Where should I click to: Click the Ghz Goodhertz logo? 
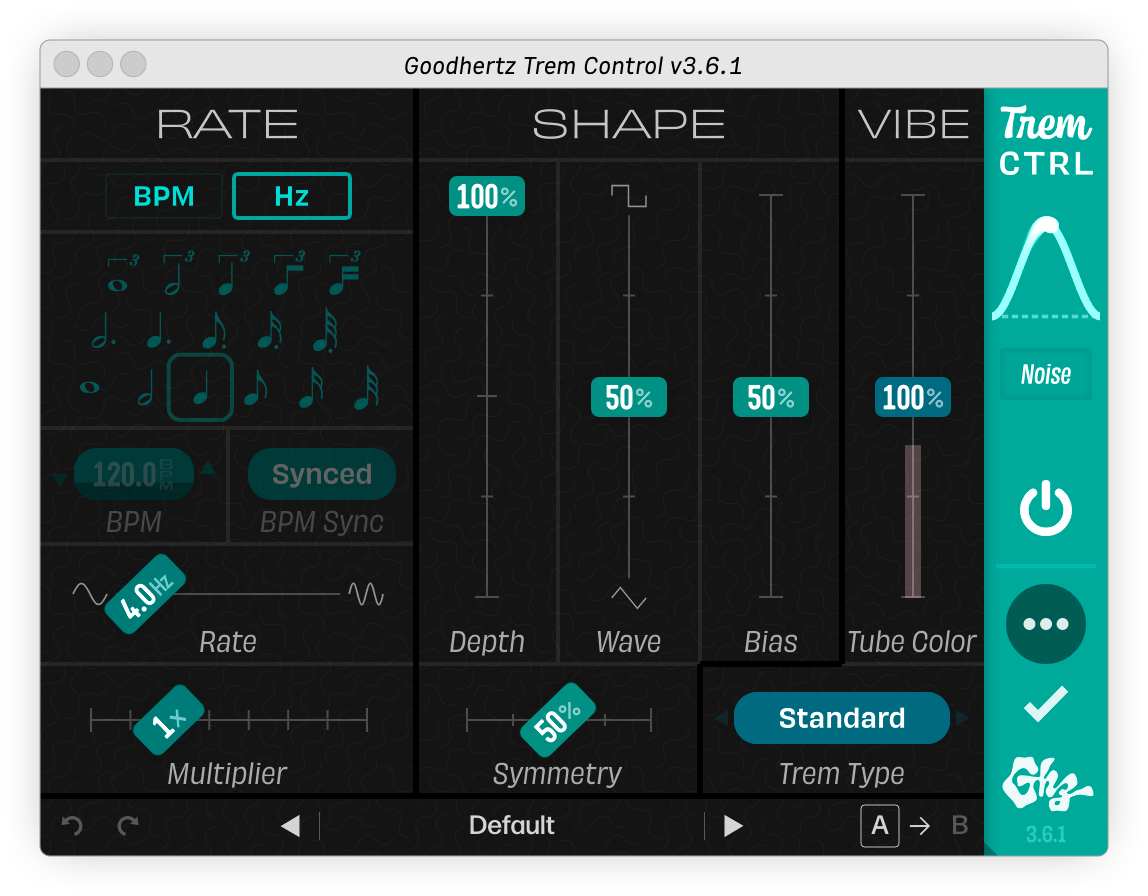1046,783
